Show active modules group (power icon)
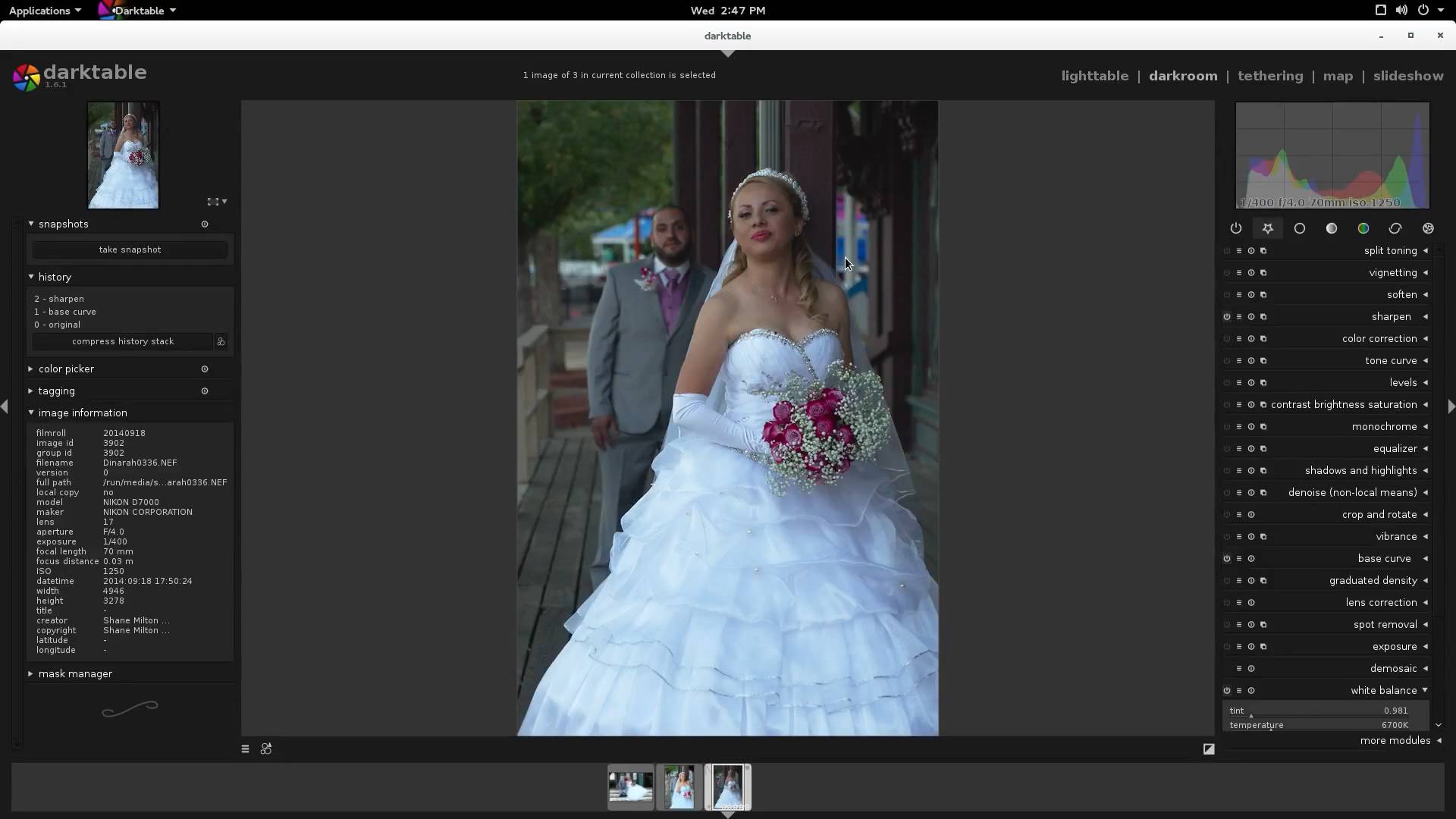The image size is (1456, 819). point(1236,228)
